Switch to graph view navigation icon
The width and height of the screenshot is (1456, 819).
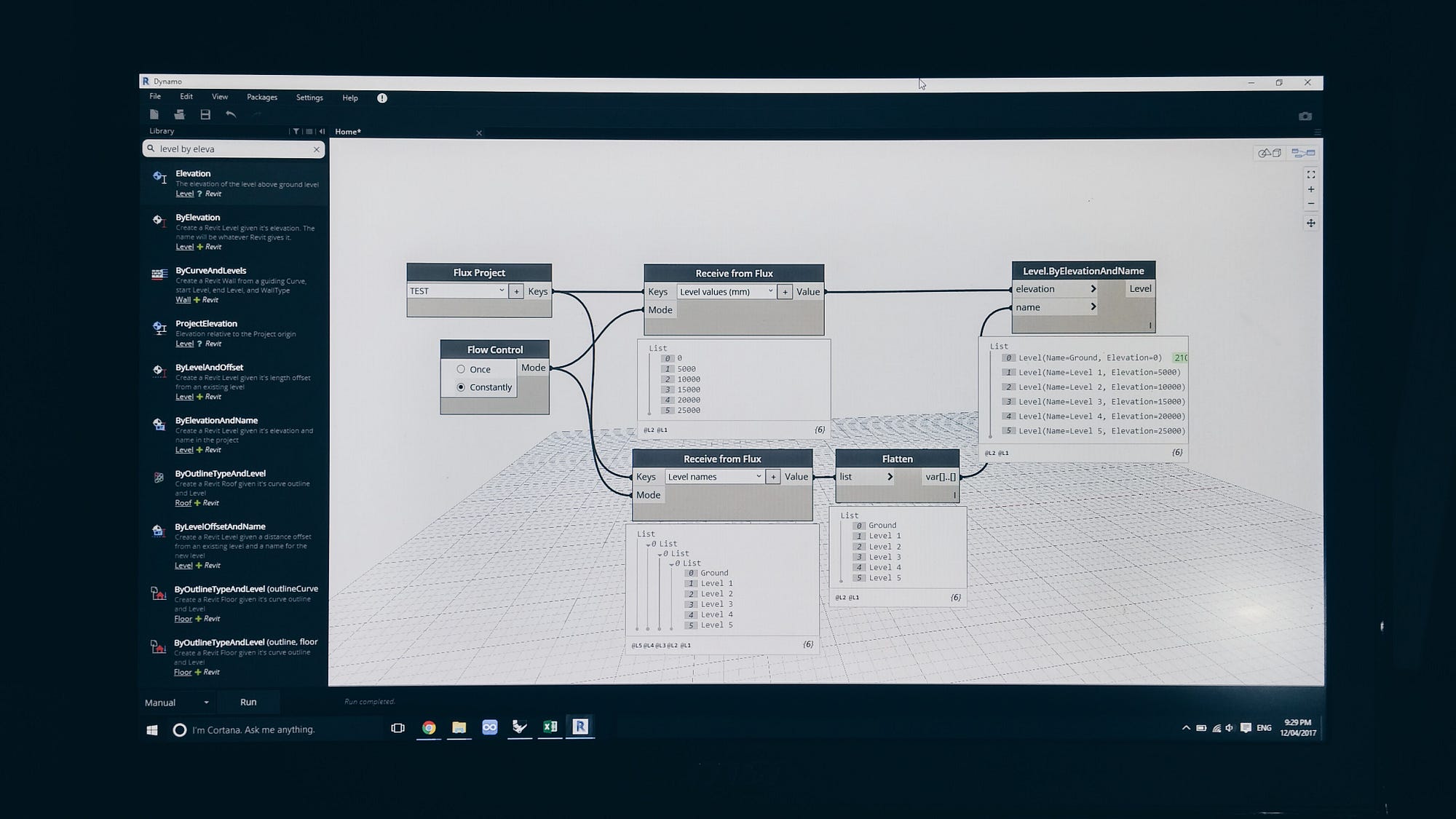pyautogui.click(x=1303, y=153)
